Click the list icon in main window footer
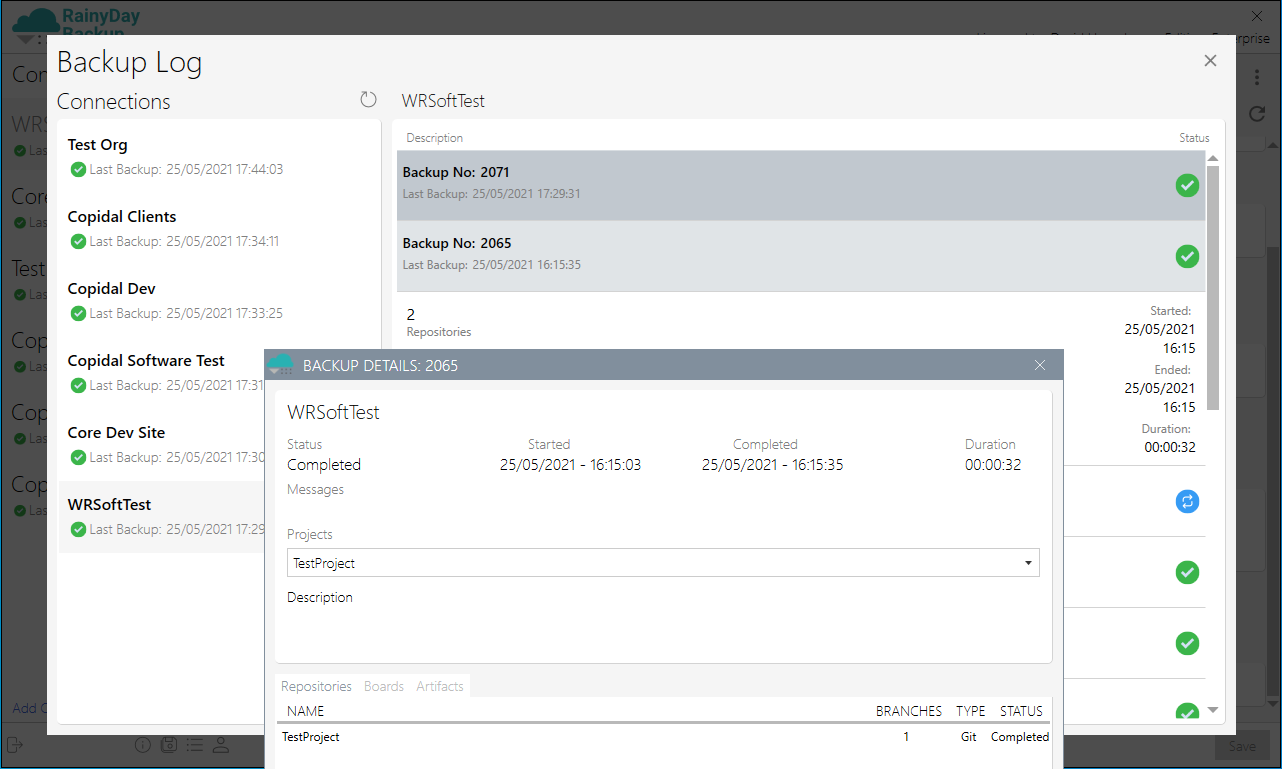 (x=195, y=745)
